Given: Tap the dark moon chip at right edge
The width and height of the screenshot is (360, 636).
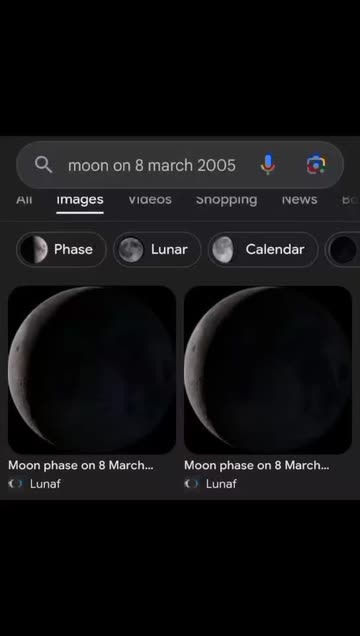Looking at the screenshot, I should 343,249.
